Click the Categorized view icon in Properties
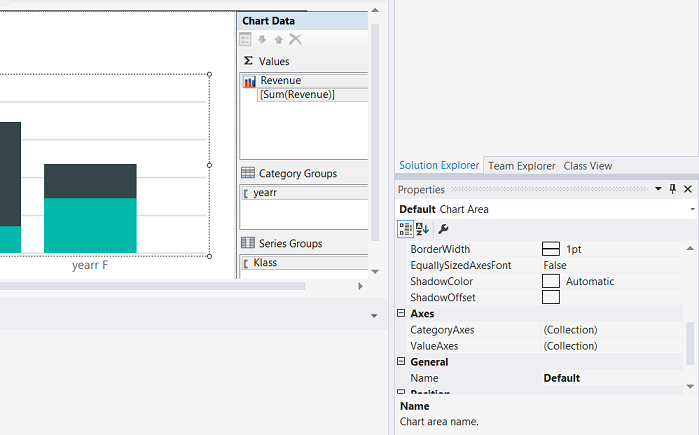This screenshot has height=435, width=699. 406,229
